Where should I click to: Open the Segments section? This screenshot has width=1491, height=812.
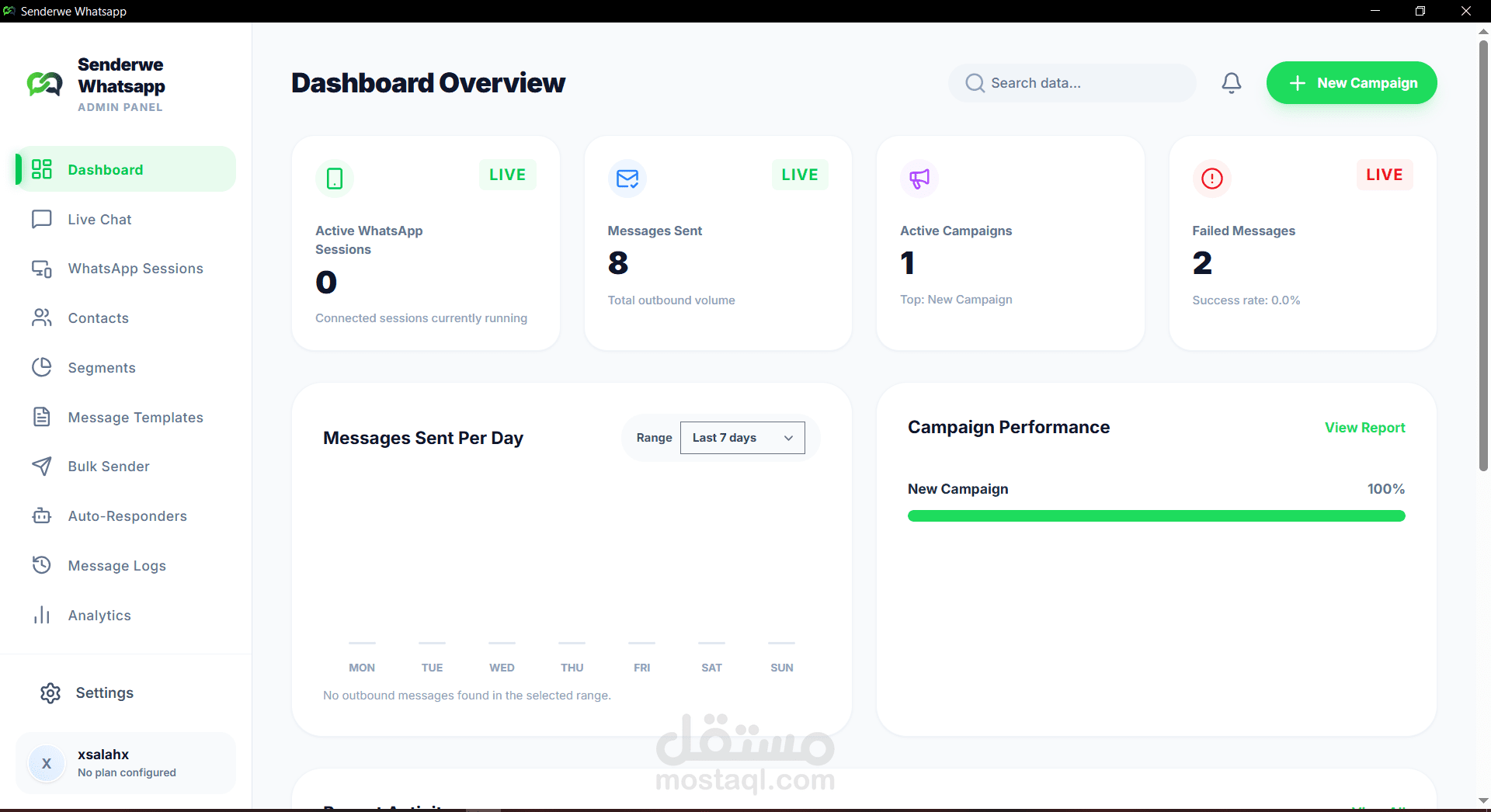(126, 367)
